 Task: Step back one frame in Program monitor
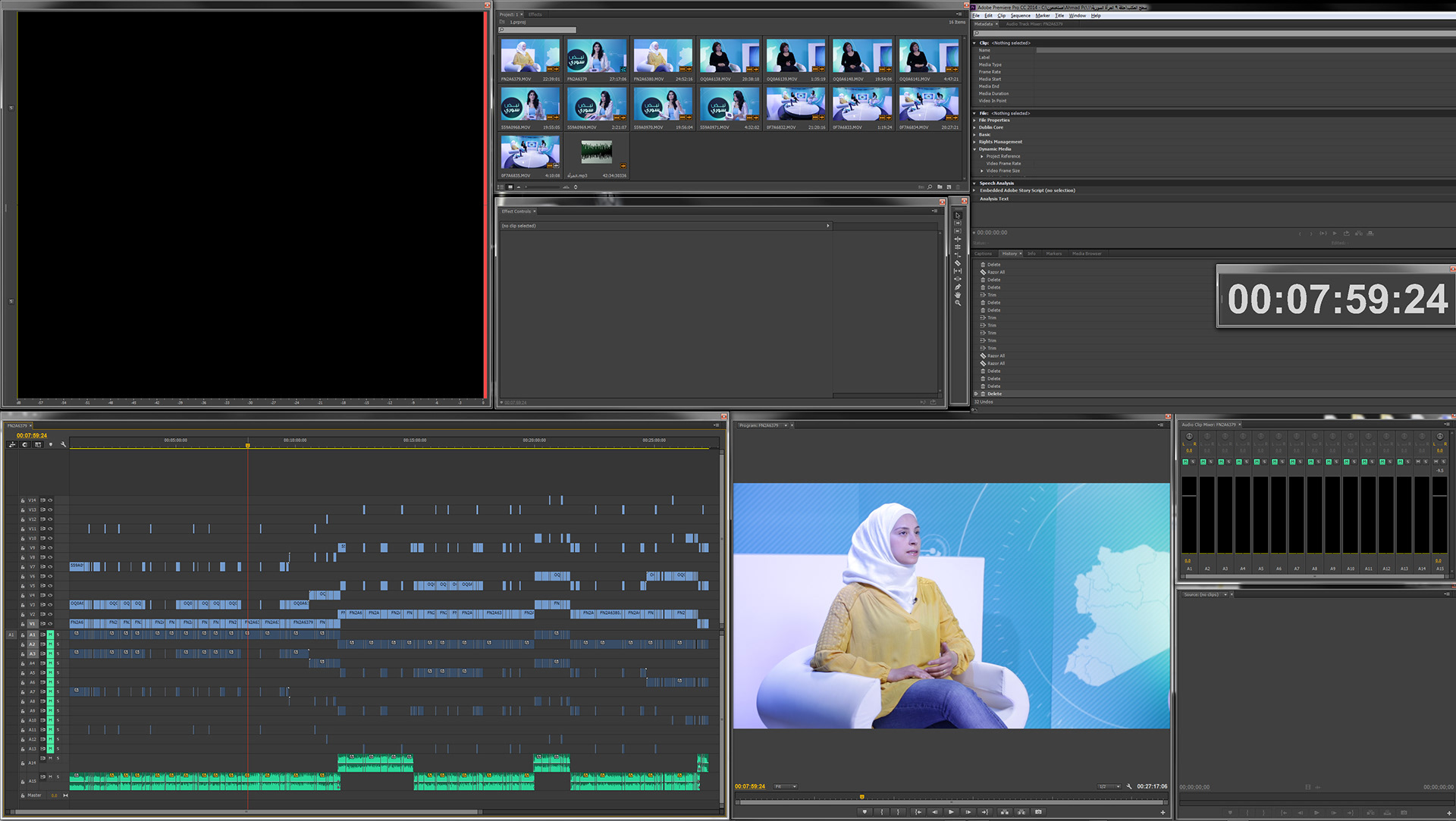[x=934, y=812]
